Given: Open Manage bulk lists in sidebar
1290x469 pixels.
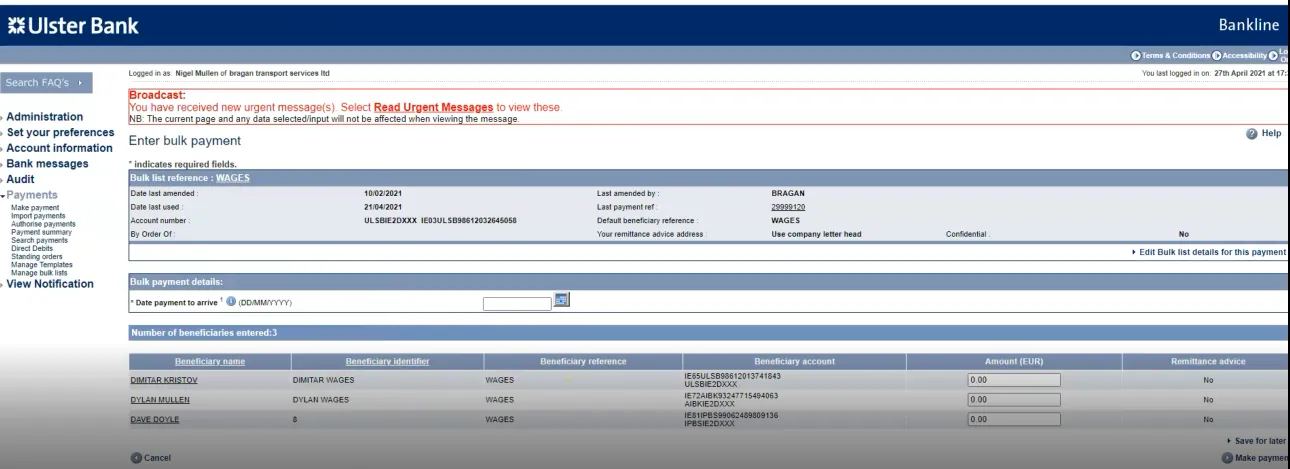Looking at the screenshot, I should point(39,272).
